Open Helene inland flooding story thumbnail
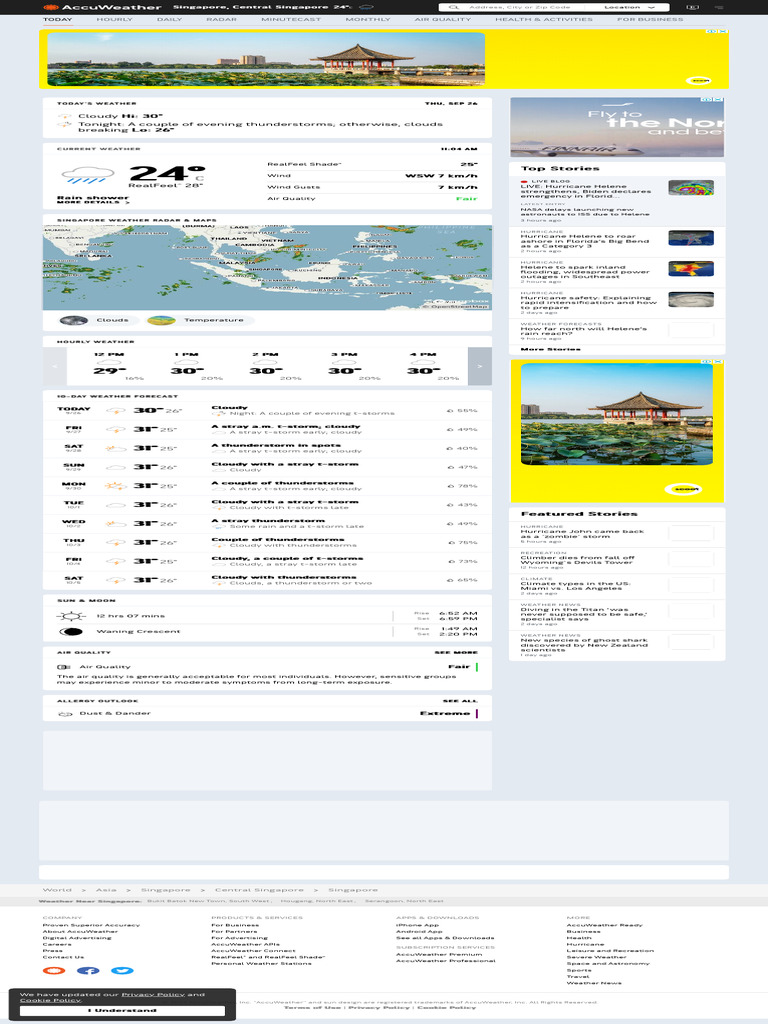Image resolution: width=768 pixels, height=1024 pixels. click(691, 268)
